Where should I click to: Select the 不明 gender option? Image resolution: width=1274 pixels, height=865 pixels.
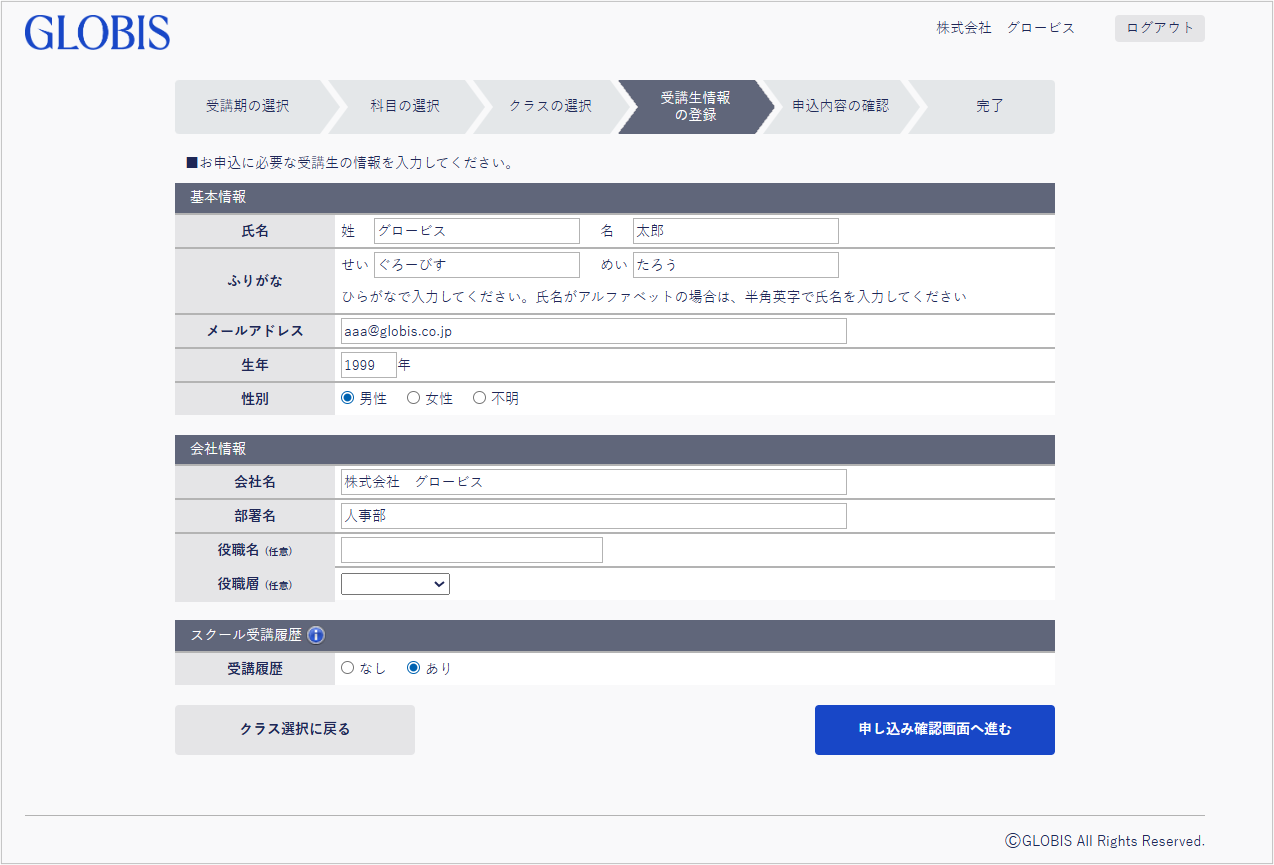pyautogui.click(x=479, y=397)
